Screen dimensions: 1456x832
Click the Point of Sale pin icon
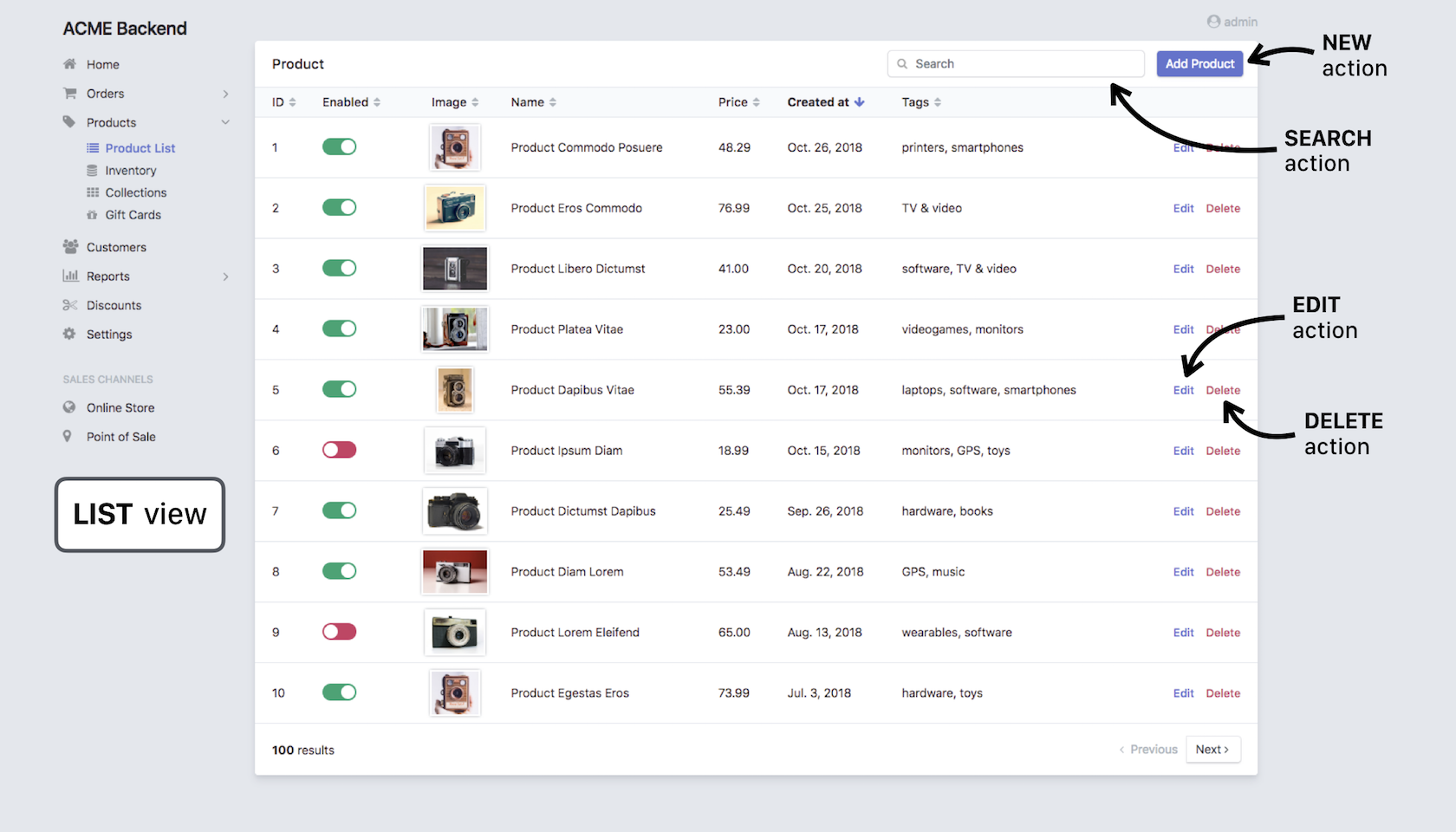(68, 437)
